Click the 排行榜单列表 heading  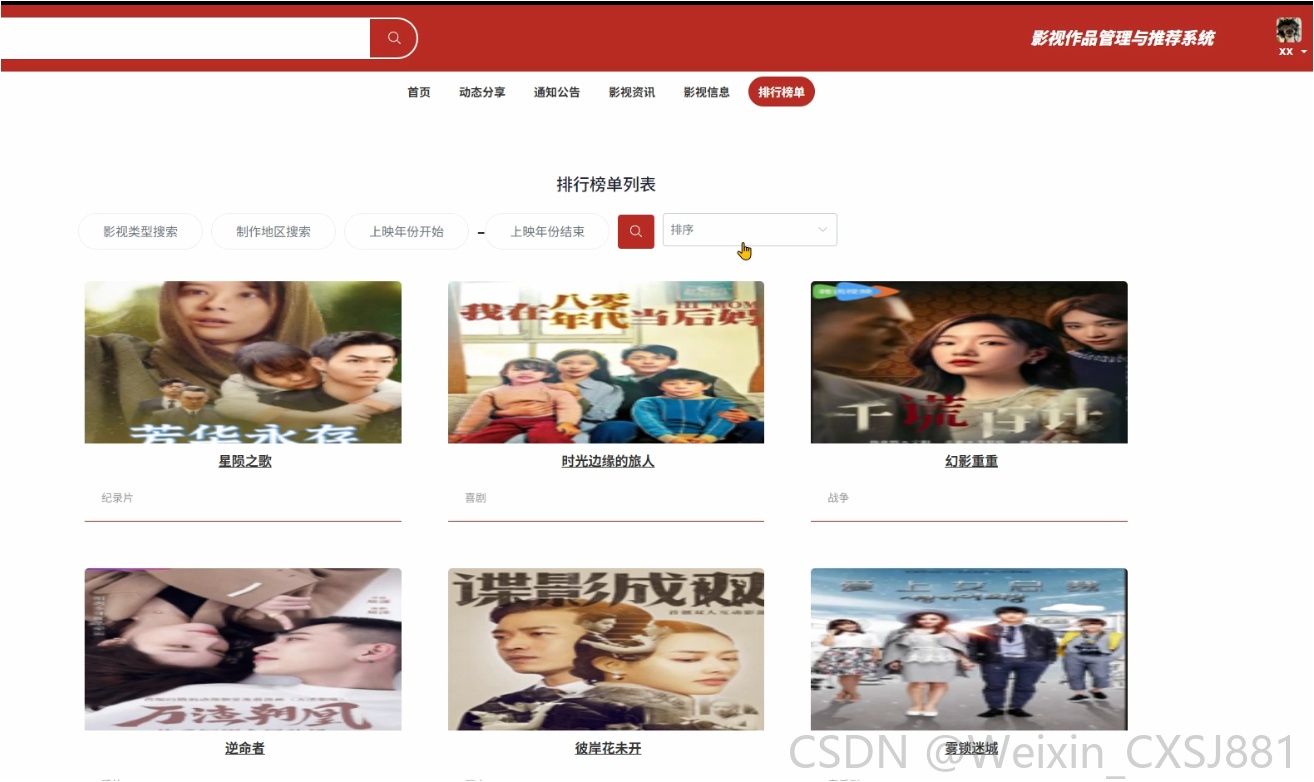click(606, 185)
